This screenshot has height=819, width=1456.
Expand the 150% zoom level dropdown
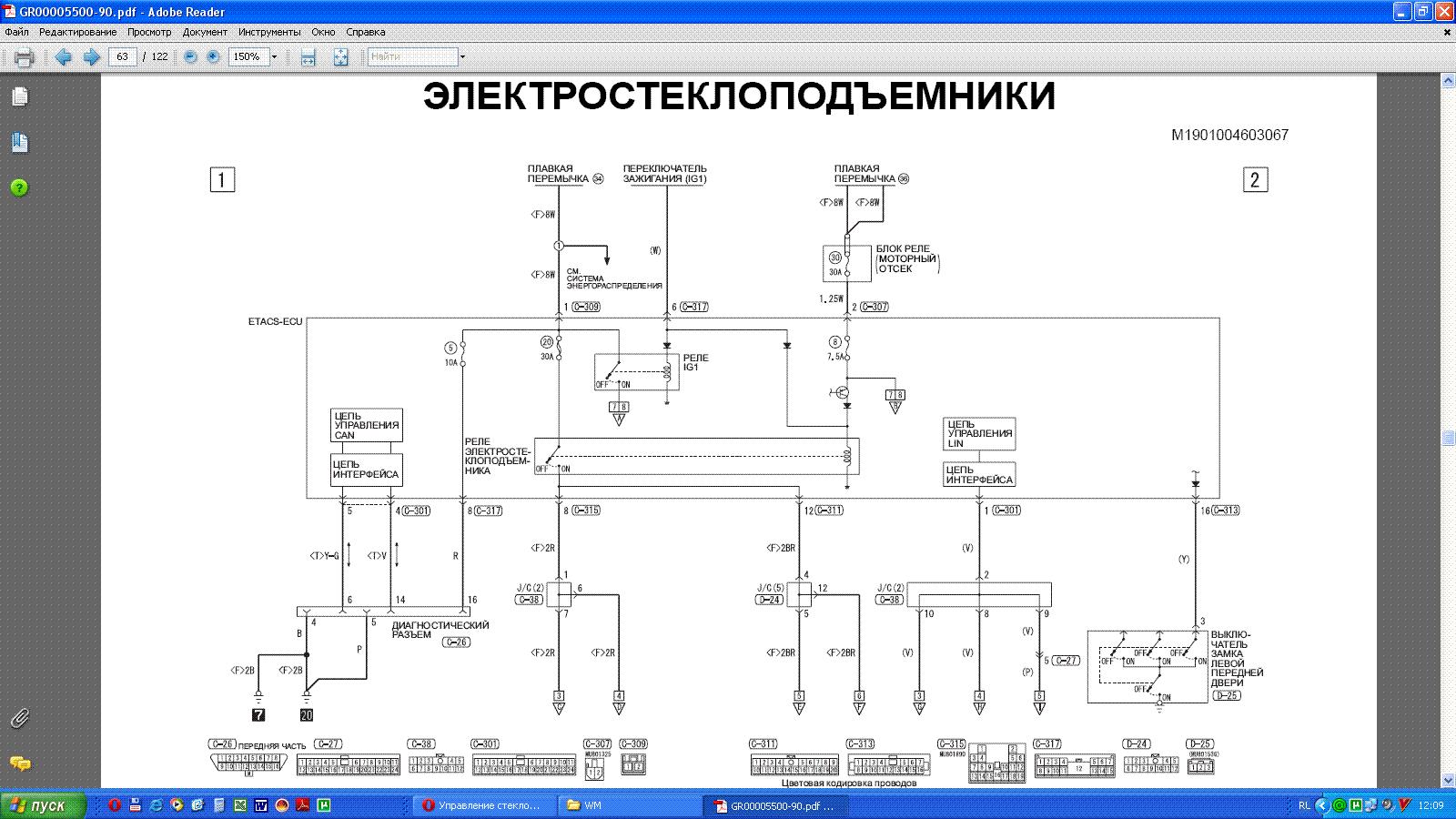(x=273, y=56)
